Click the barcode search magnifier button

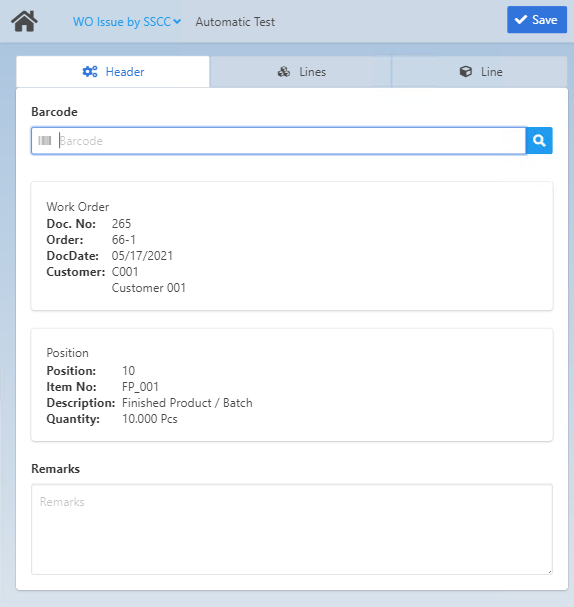(539, 141)
